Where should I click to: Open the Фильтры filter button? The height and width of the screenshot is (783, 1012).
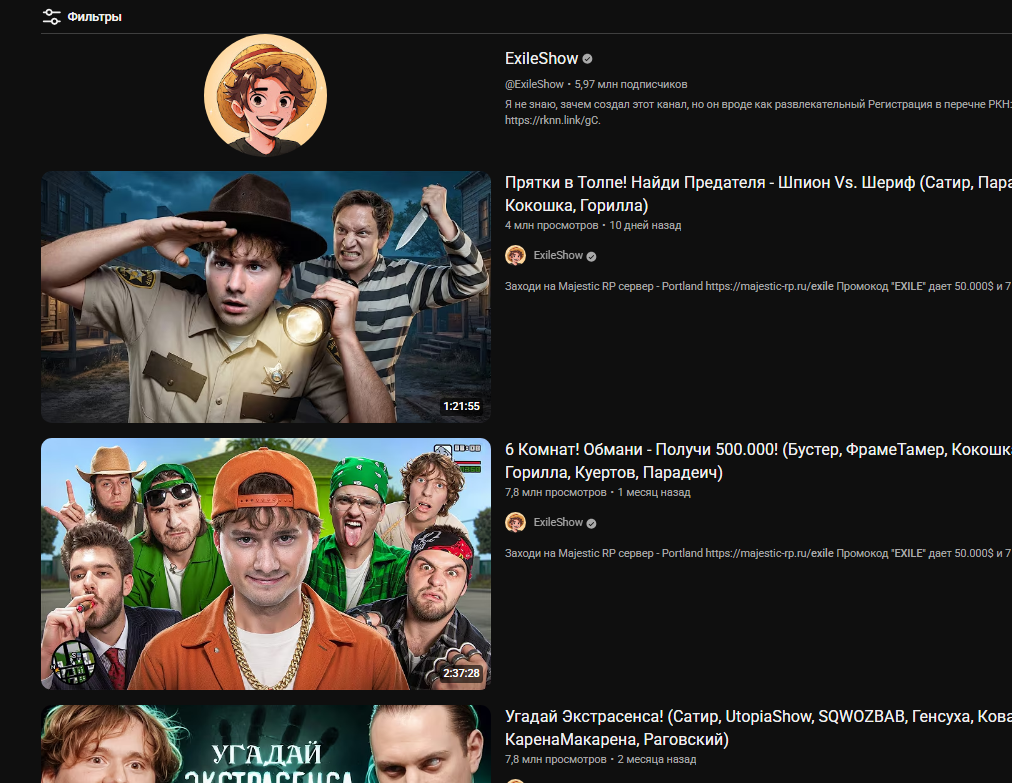82,17
